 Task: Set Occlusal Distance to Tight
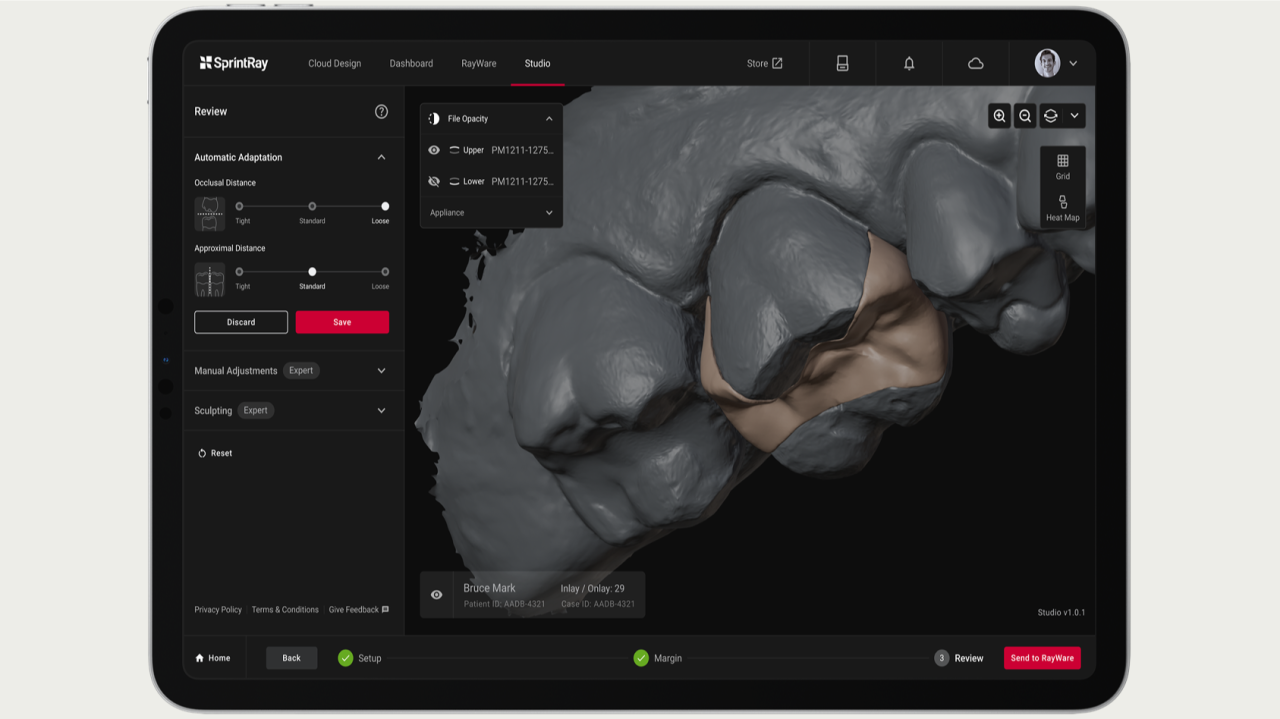239,206
